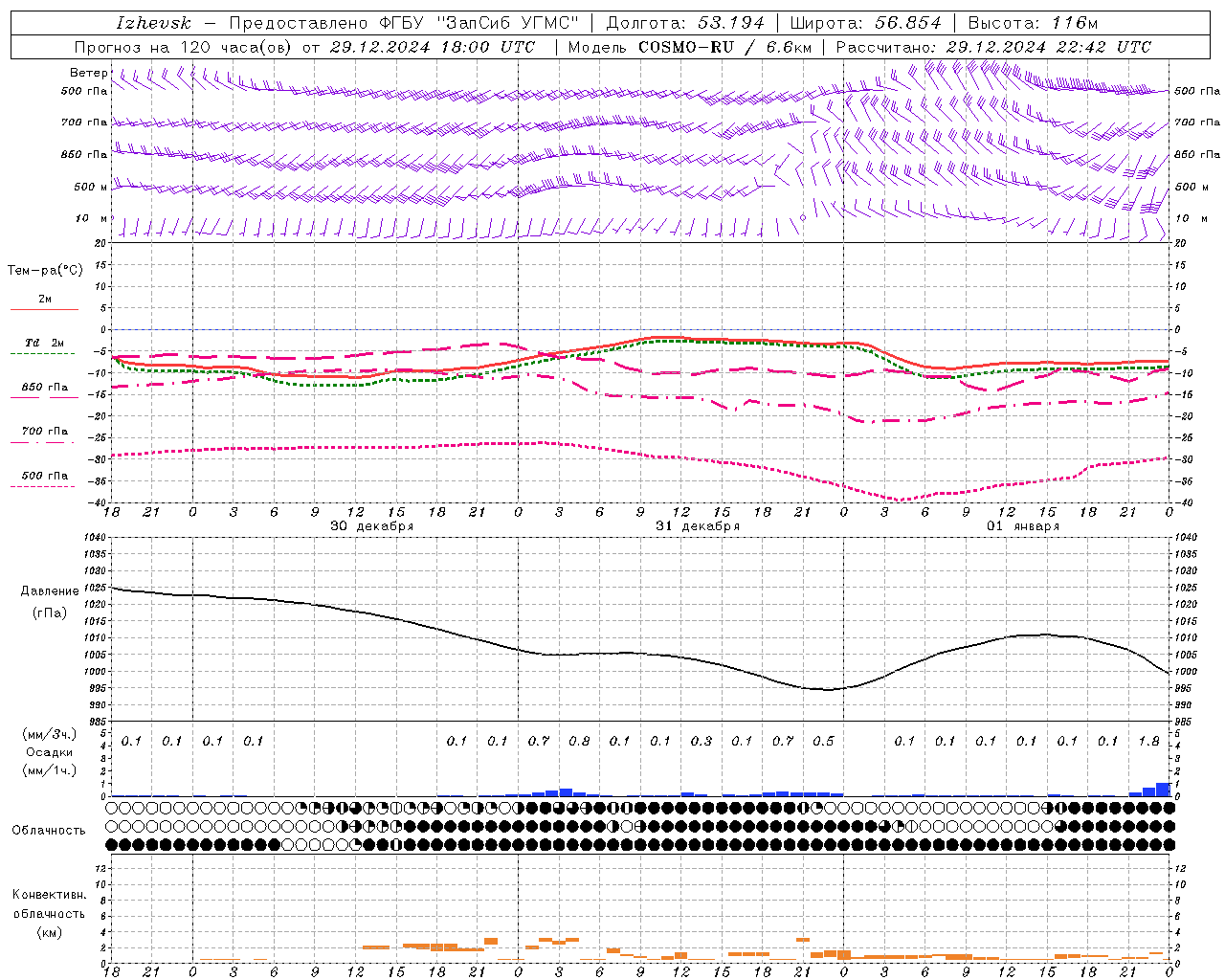1225x980 pixels.
Task: Click the (км) kilometre unit label
Action: coord(50,932)
